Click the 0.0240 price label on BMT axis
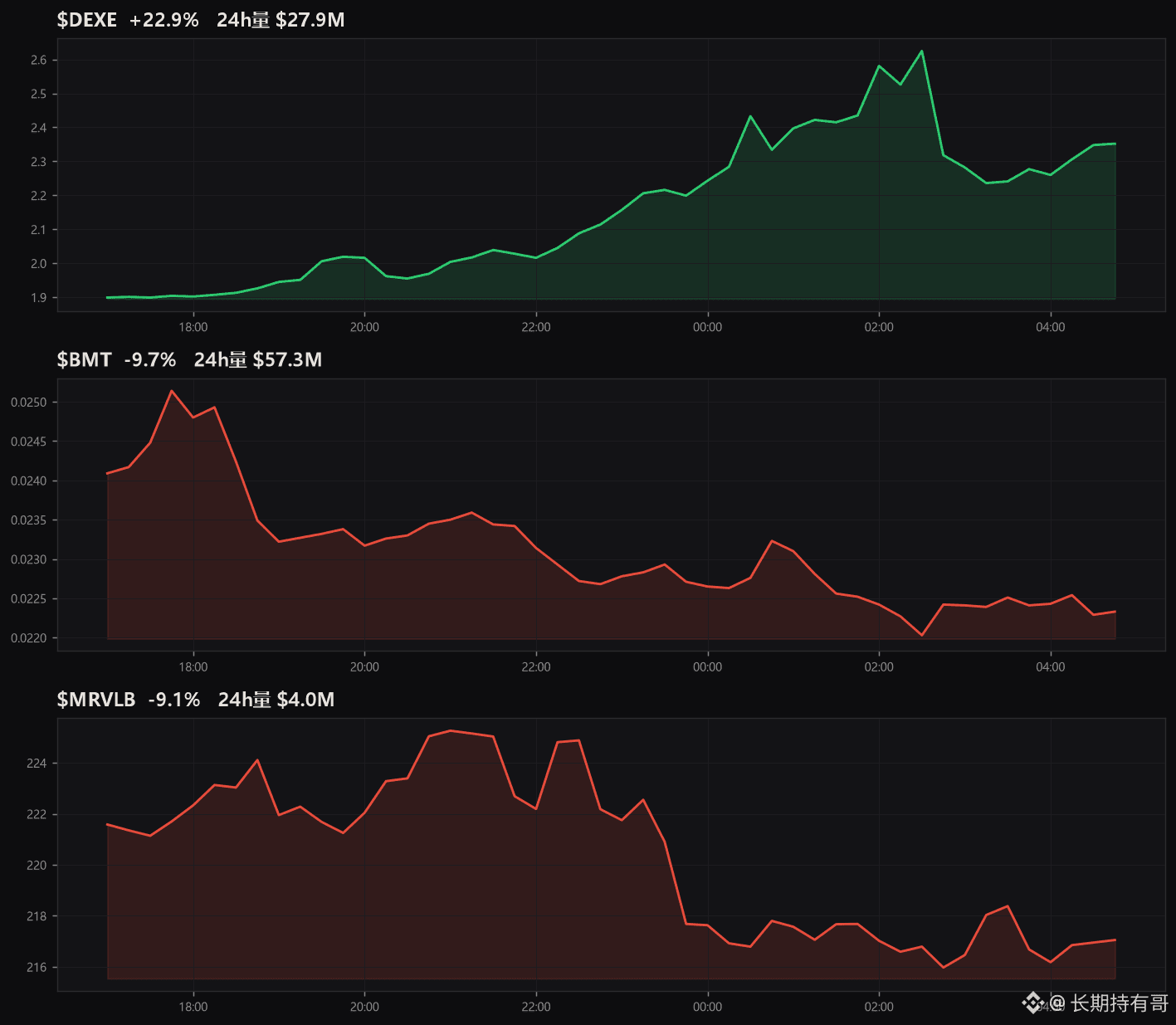 pyautogui.click(x=28, y=481)
